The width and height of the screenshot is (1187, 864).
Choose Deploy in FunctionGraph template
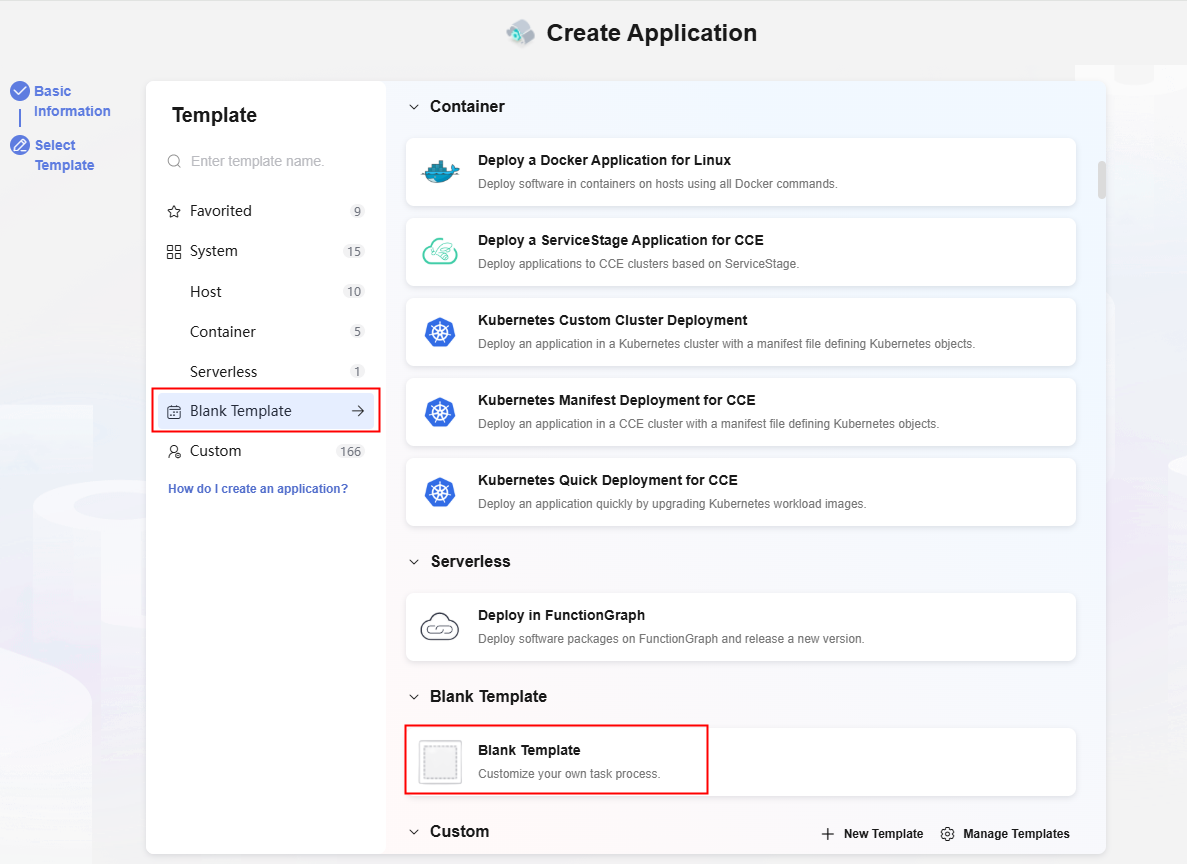click(x=740, y=627)
